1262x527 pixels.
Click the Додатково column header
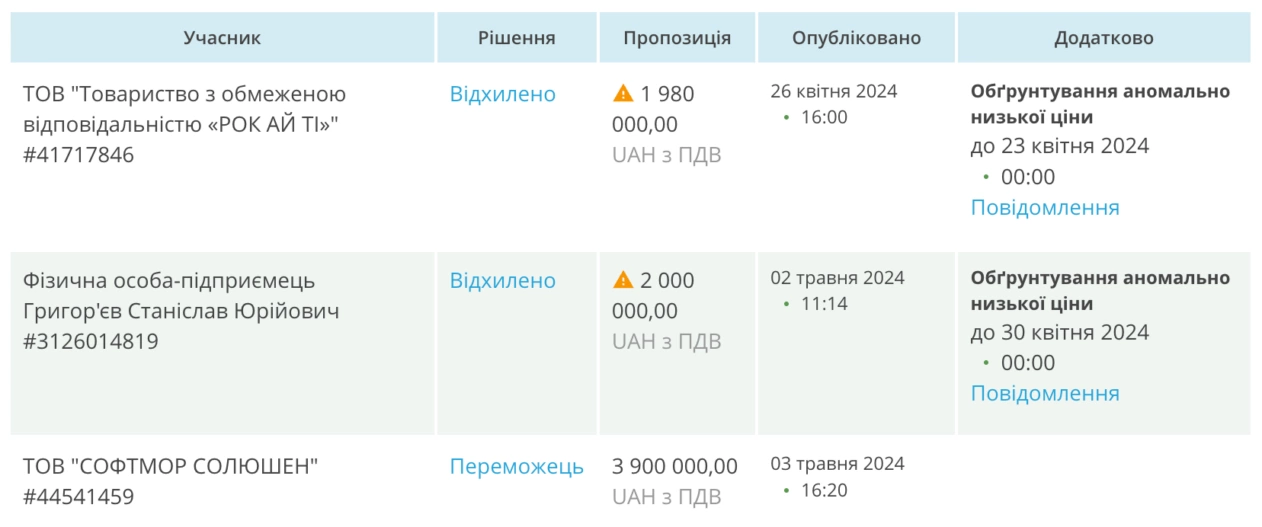click(x=1104, y=38)
